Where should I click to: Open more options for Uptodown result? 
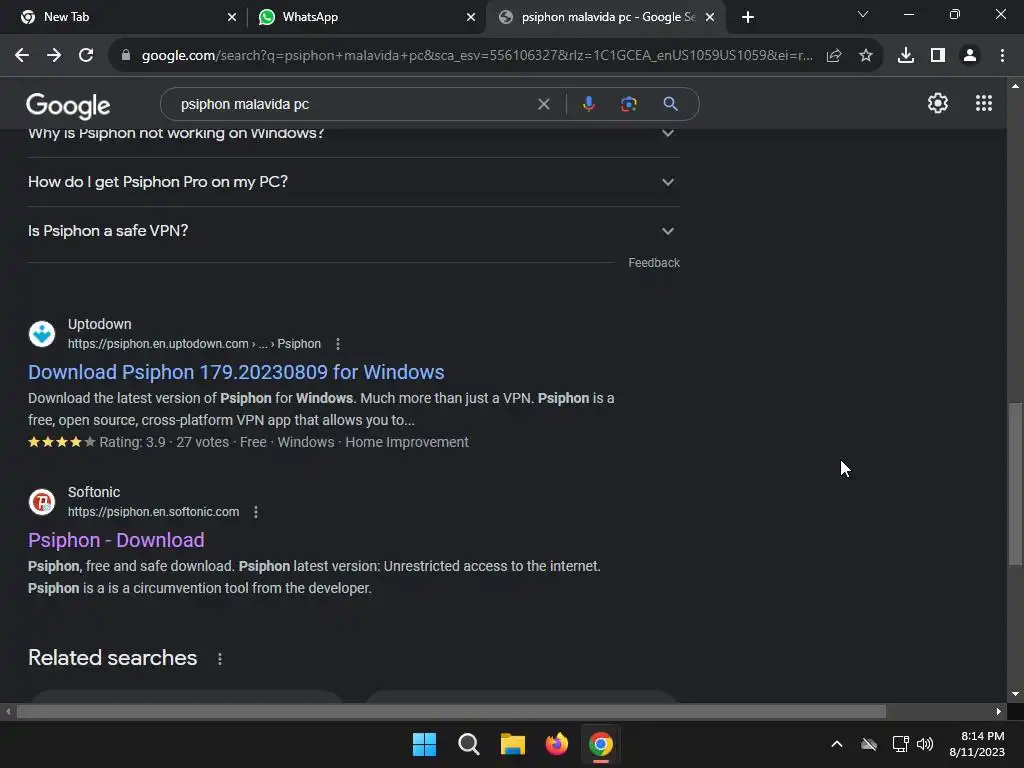(x=338, y=344)
